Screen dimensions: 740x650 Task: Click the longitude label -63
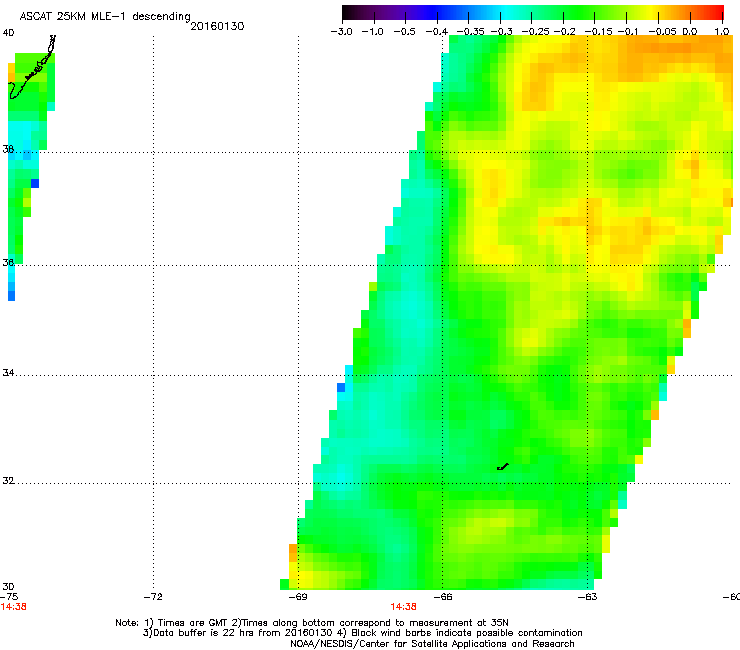click(587, 597)
